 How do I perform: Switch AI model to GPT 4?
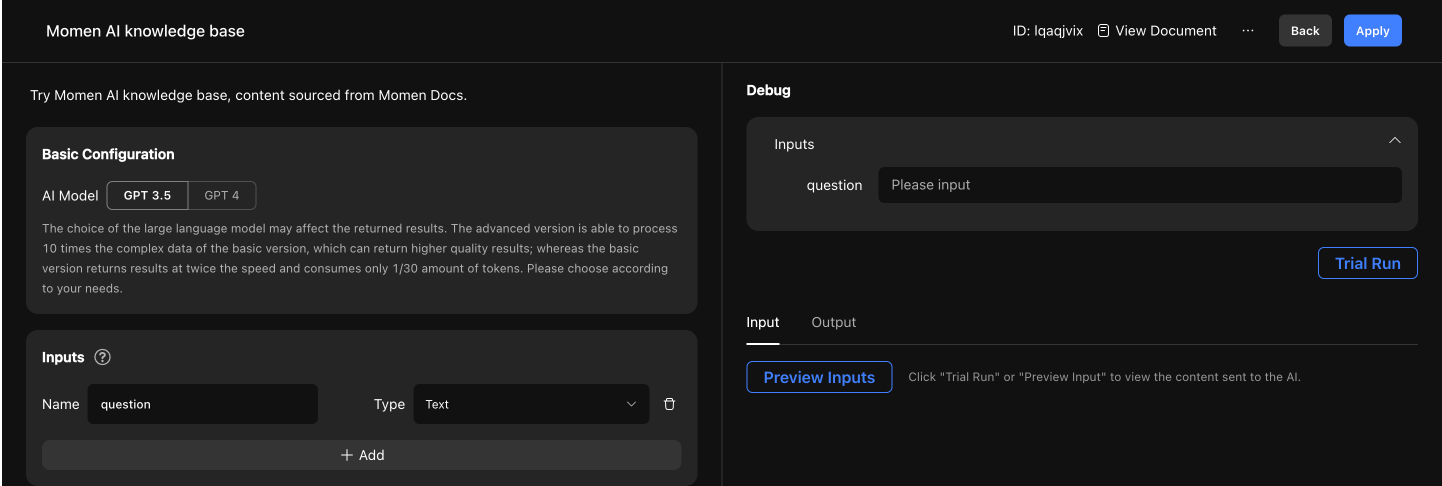[222, 195]
